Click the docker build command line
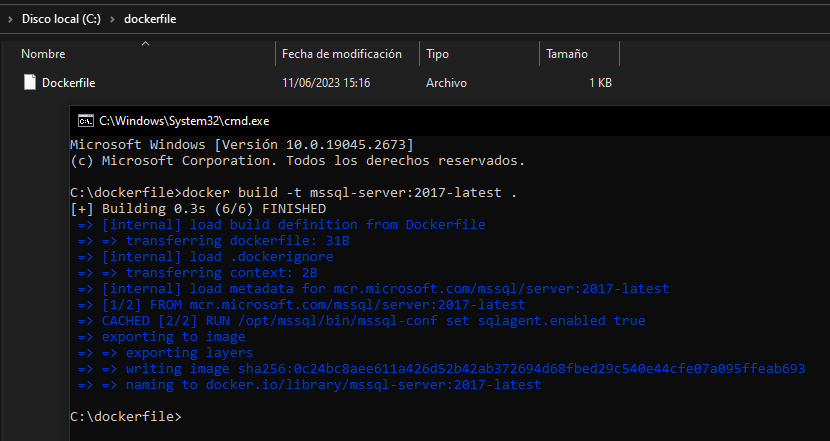 [294, 192]
